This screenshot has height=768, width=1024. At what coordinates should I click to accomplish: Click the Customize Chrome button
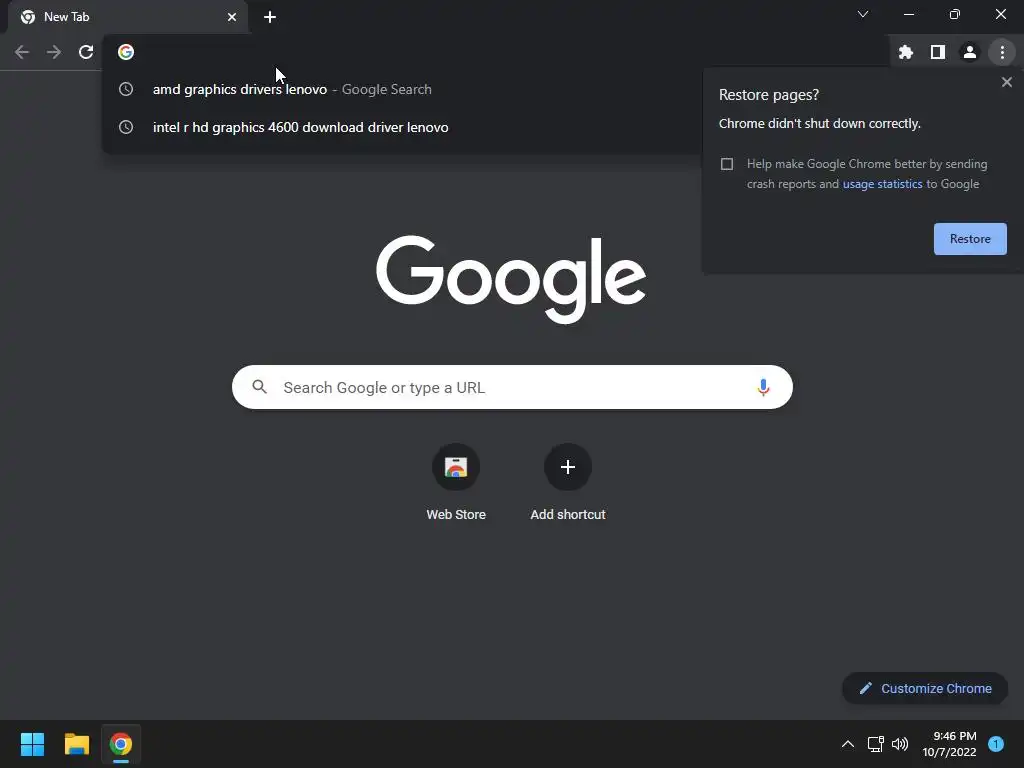(x=925, y=688)
